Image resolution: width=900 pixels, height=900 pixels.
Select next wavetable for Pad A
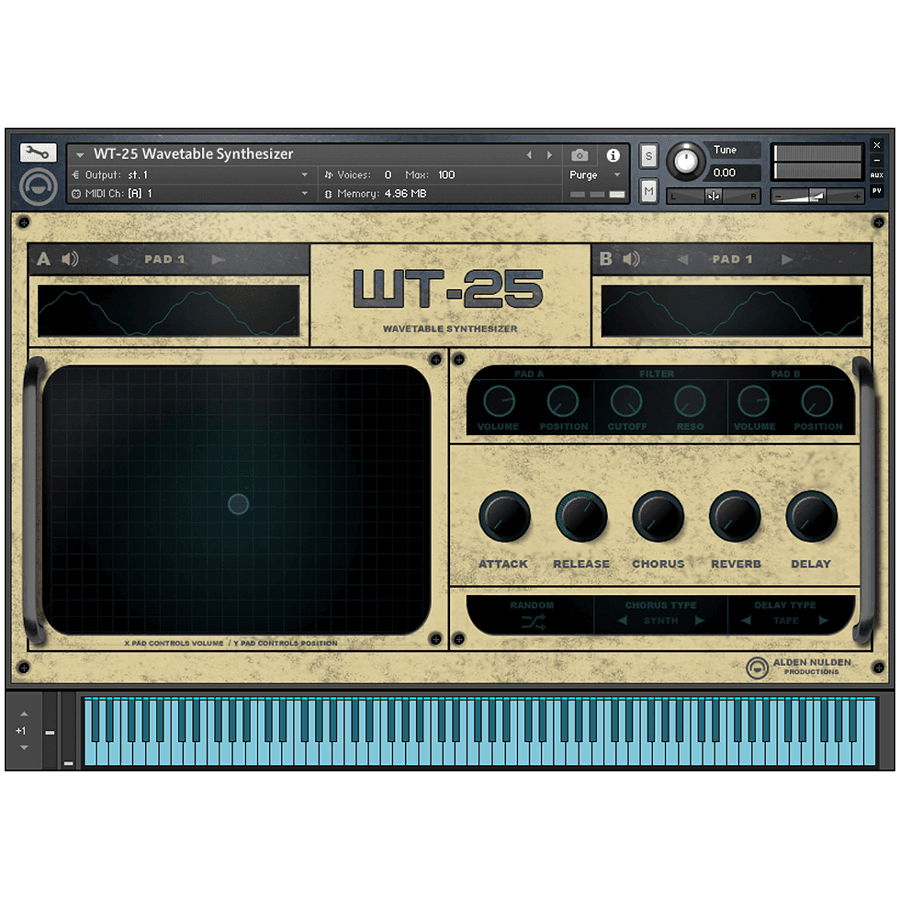[x=218, y=259]
